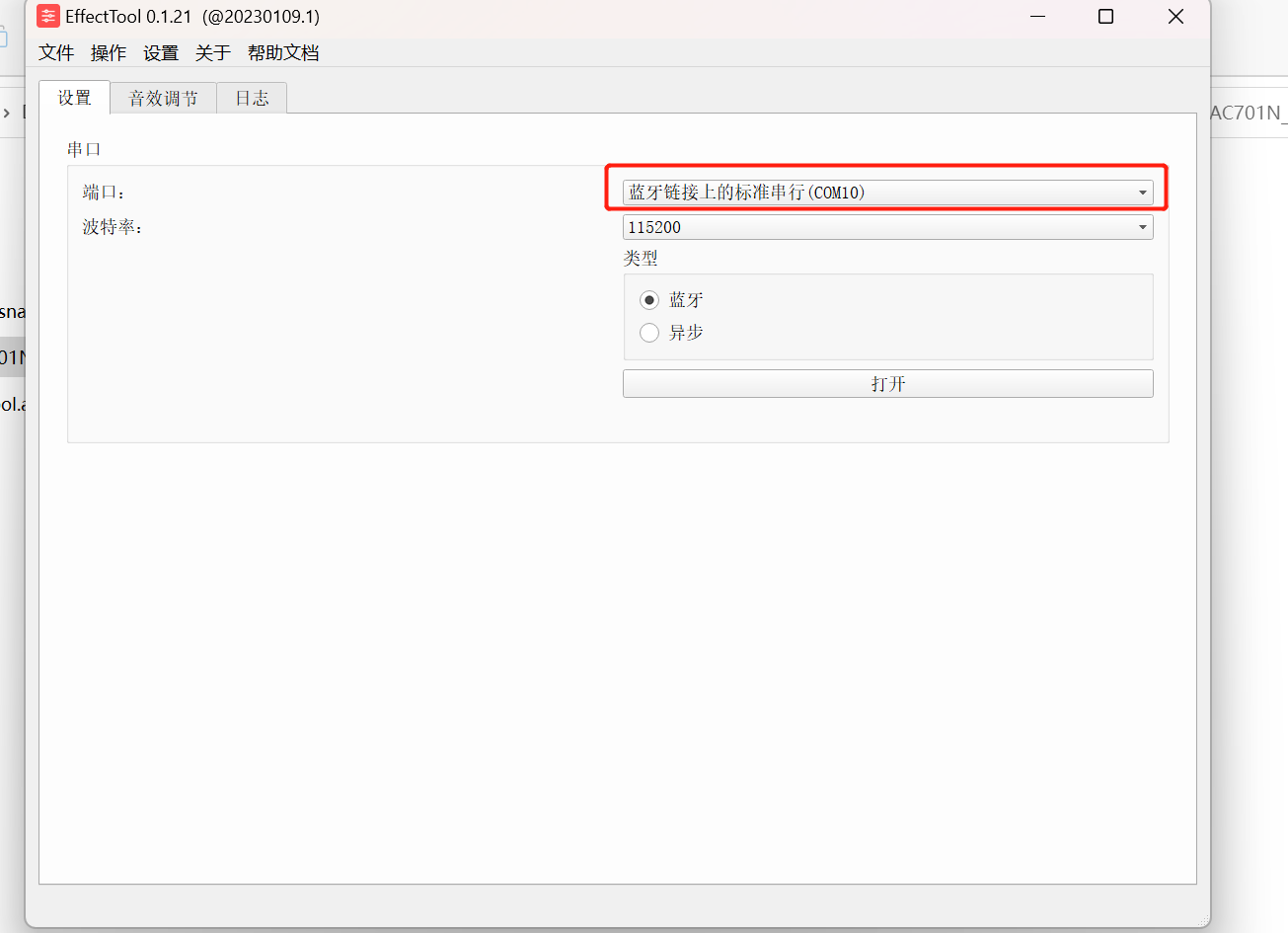Click the 波特率 label
This screenshot has width=1288, height=933.
[x=113, y=227]
